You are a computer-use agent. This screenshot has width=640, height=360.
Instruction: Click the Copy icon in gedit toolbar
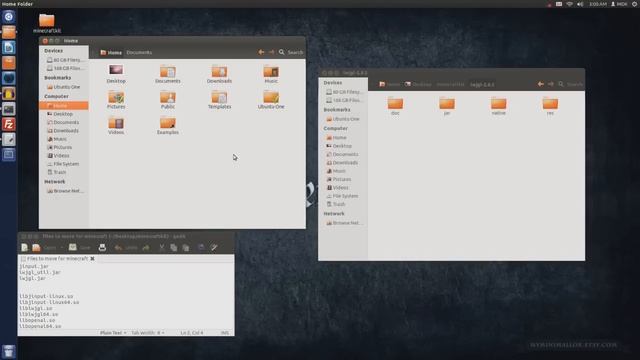[x=173, y=248]
